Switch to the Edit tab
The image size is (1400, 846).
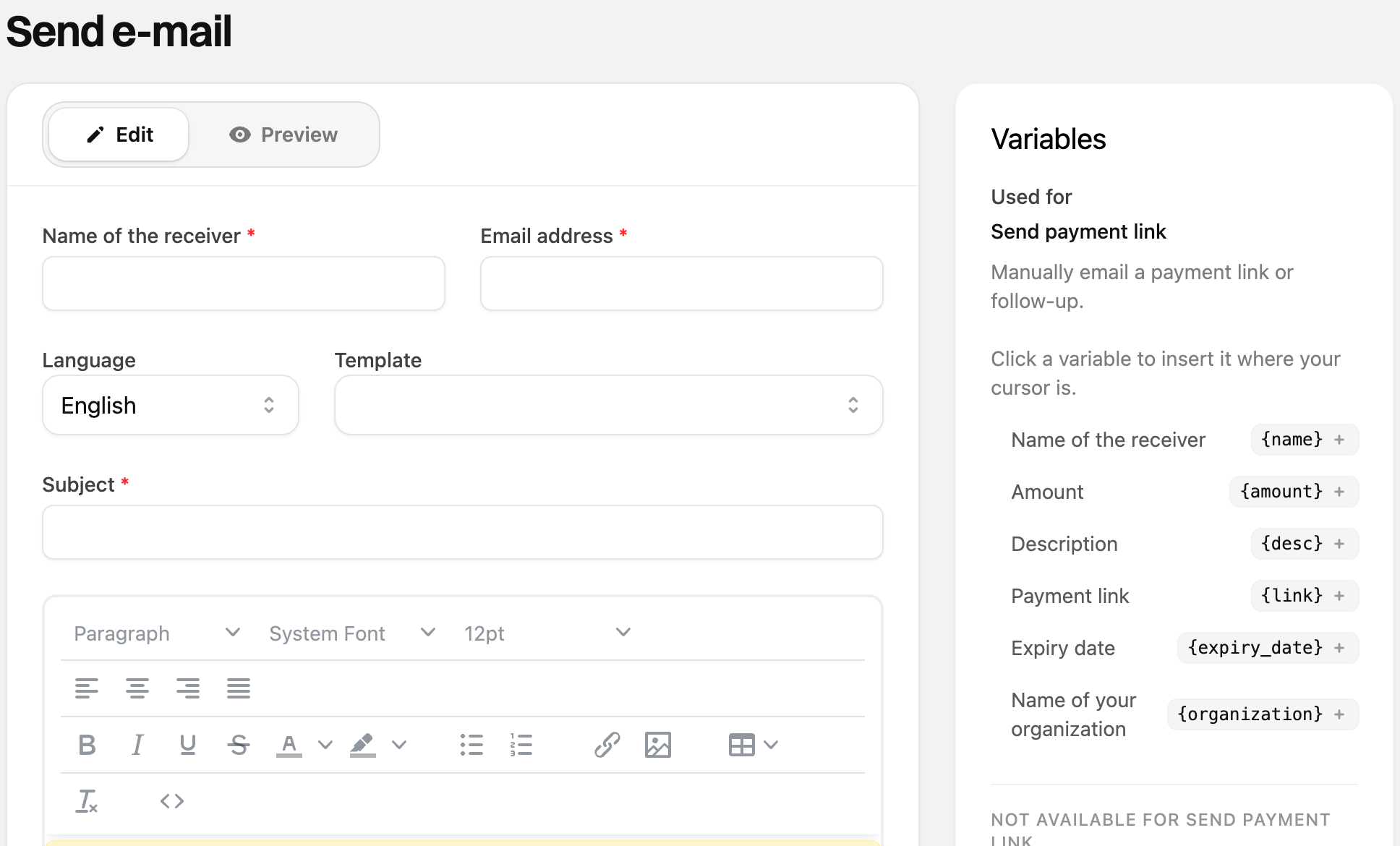[x=119, y=134]
